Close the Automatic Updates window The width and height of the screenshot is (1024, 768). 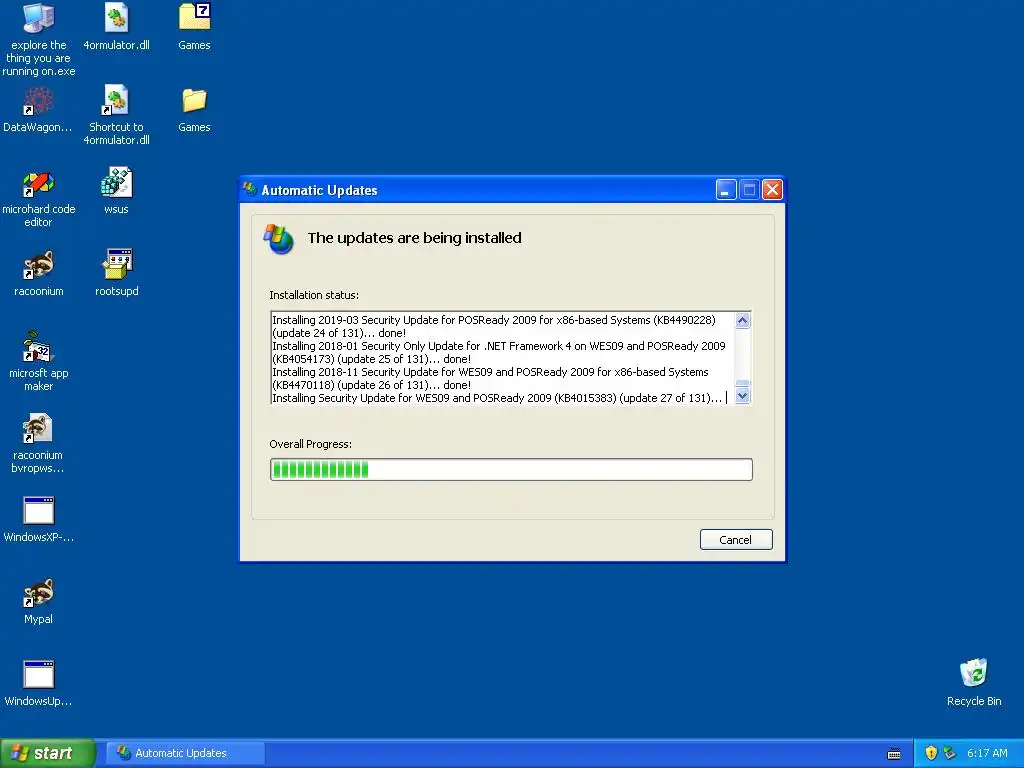point(773,189)
